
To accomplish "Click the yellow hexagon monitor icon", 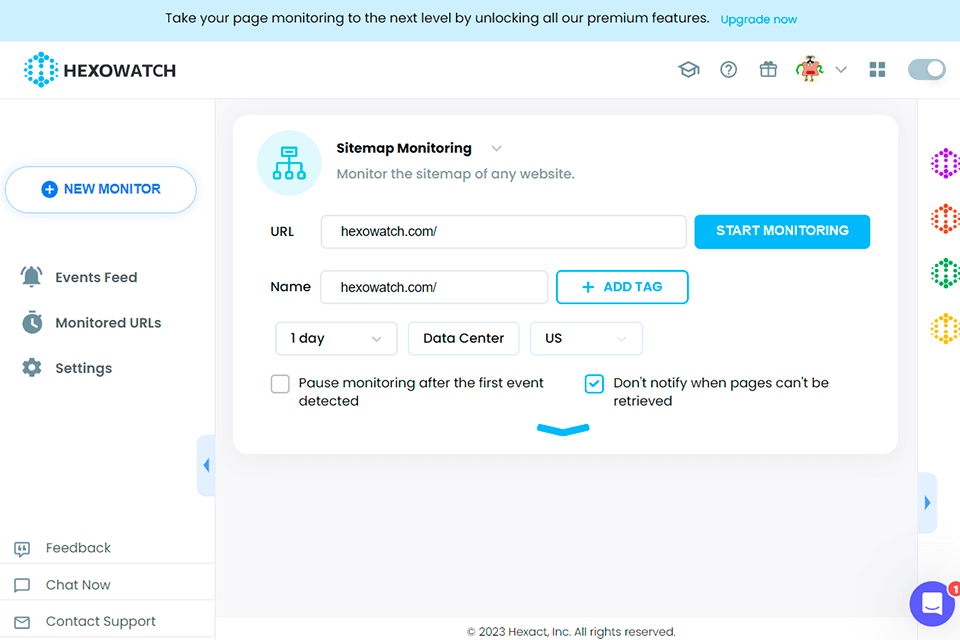I will (945, 329).
